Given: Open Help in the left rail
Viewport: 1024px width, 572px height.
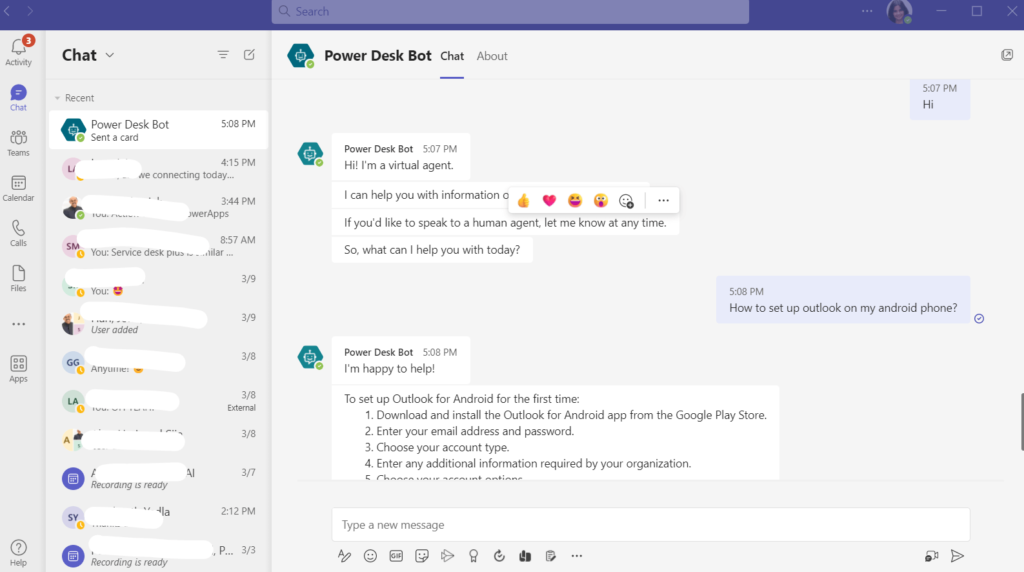Looking at the screenshot, I should point(18,553).
